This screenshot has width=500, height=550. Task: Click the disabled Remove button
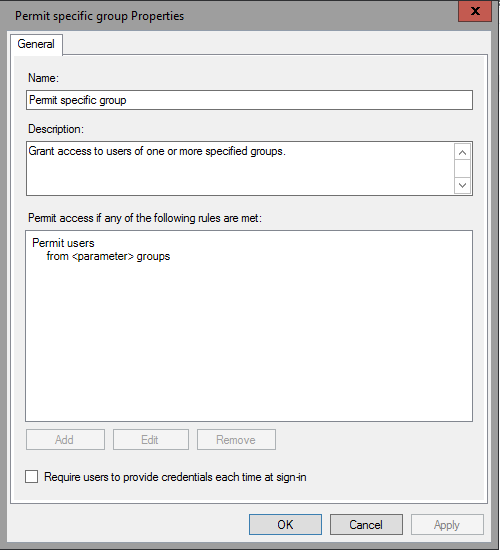(236, 440)
